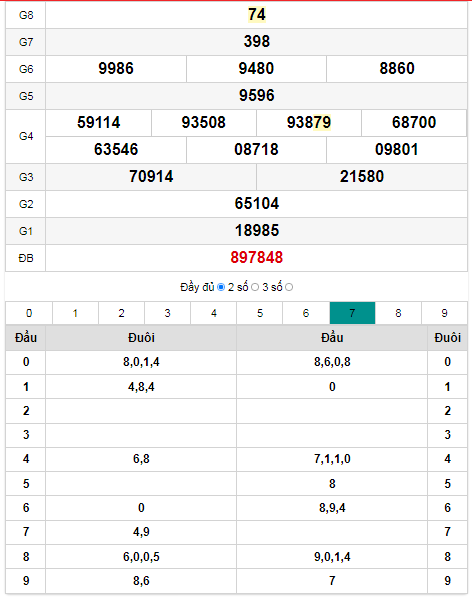Switch to digit tab 9

(x=444, y=313)
